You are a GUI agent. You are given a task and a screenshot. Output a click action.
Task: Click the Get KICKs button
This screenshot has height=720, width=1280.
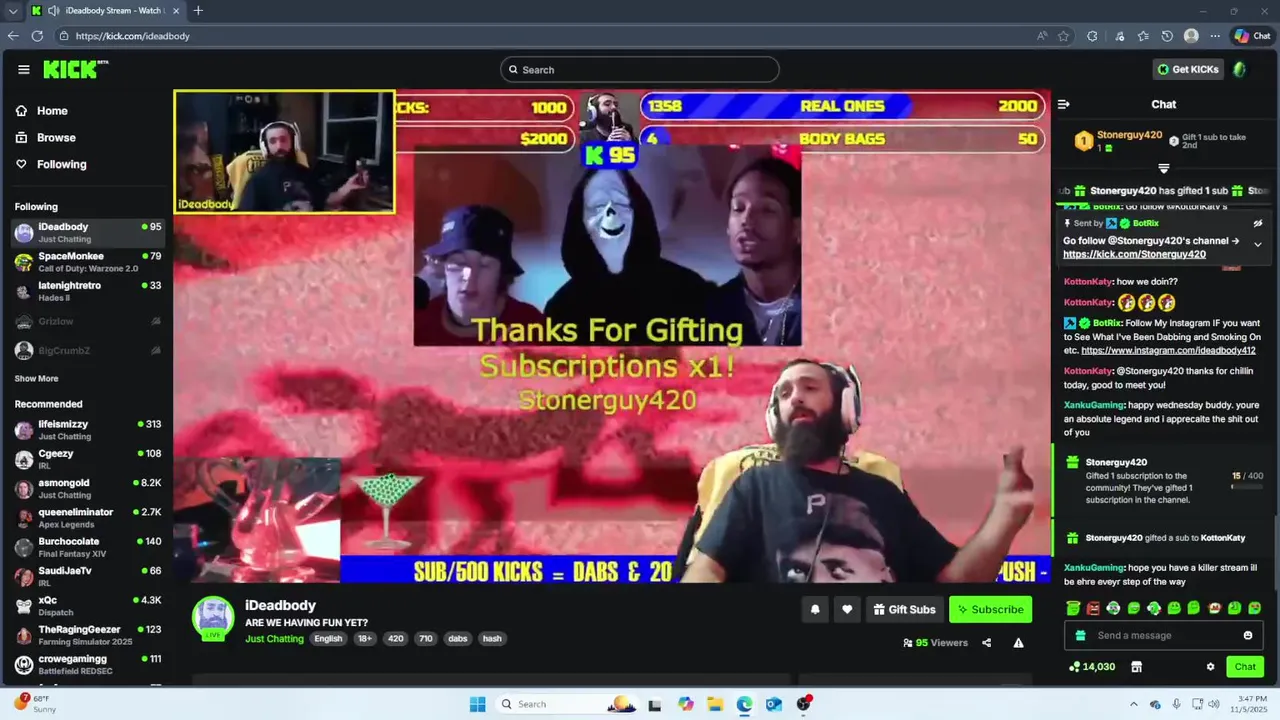(1188, 69)
